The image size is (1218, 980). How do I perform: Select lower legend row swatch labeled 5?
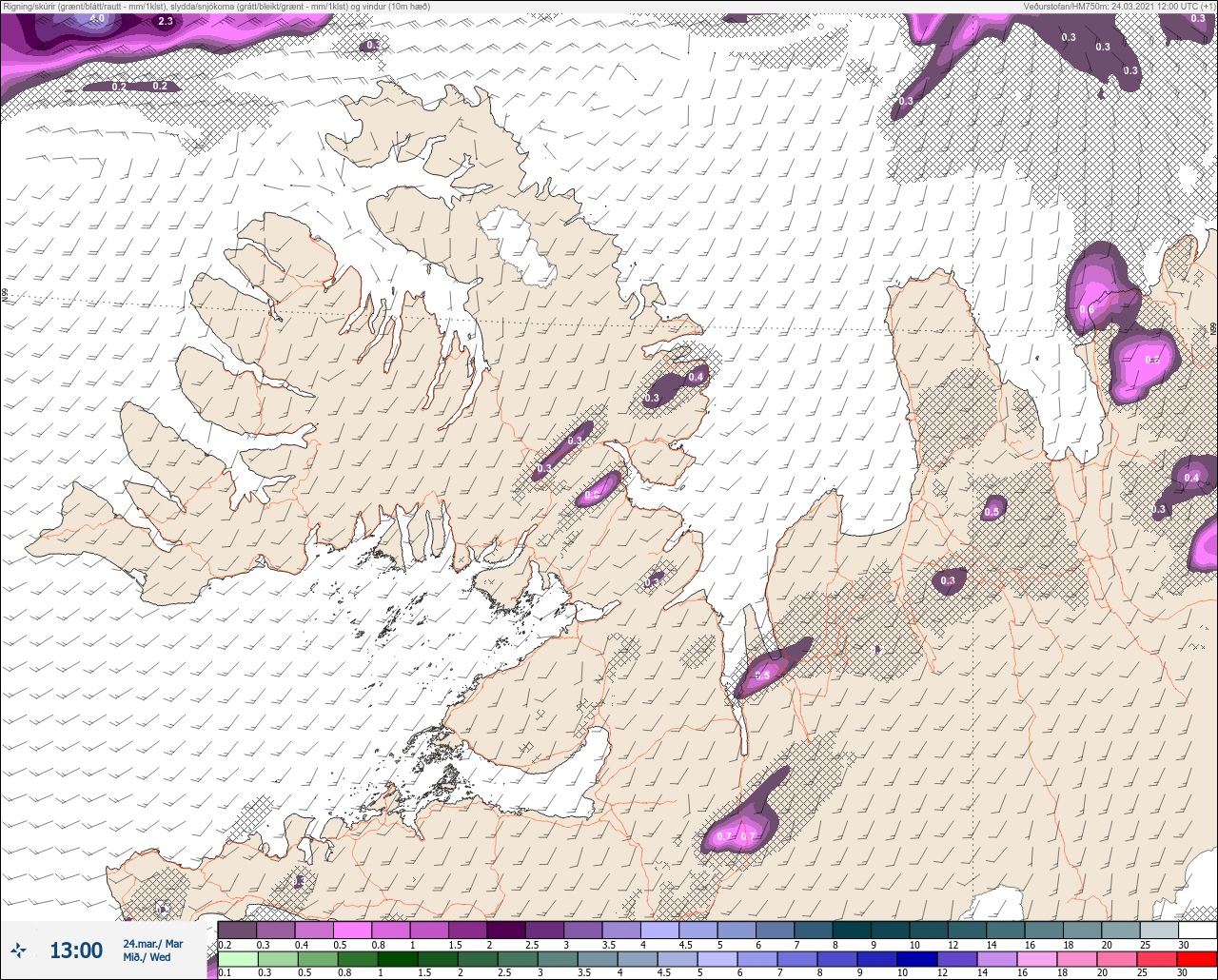point(716,959)
